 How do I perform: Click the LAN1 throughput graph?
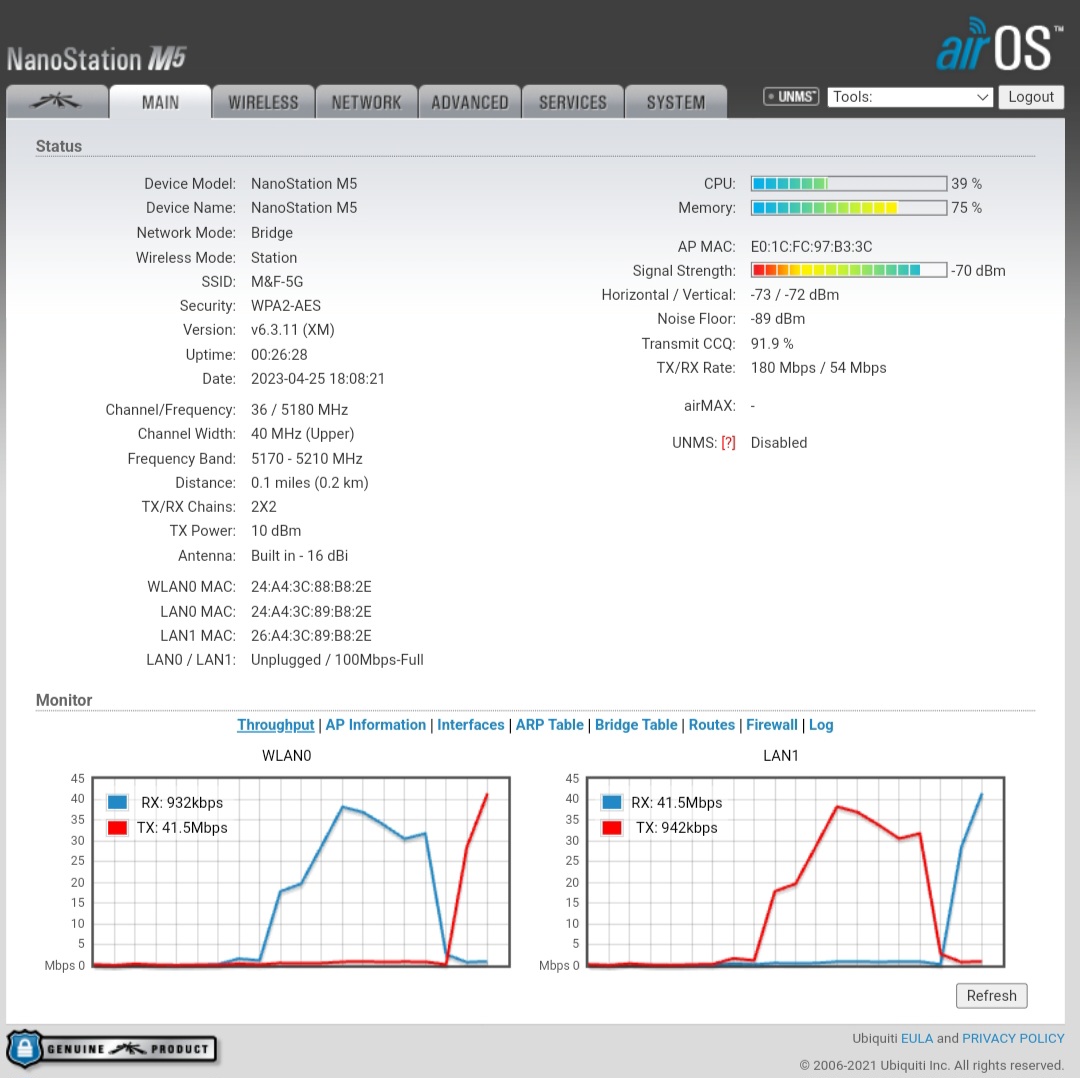[796, 872]
